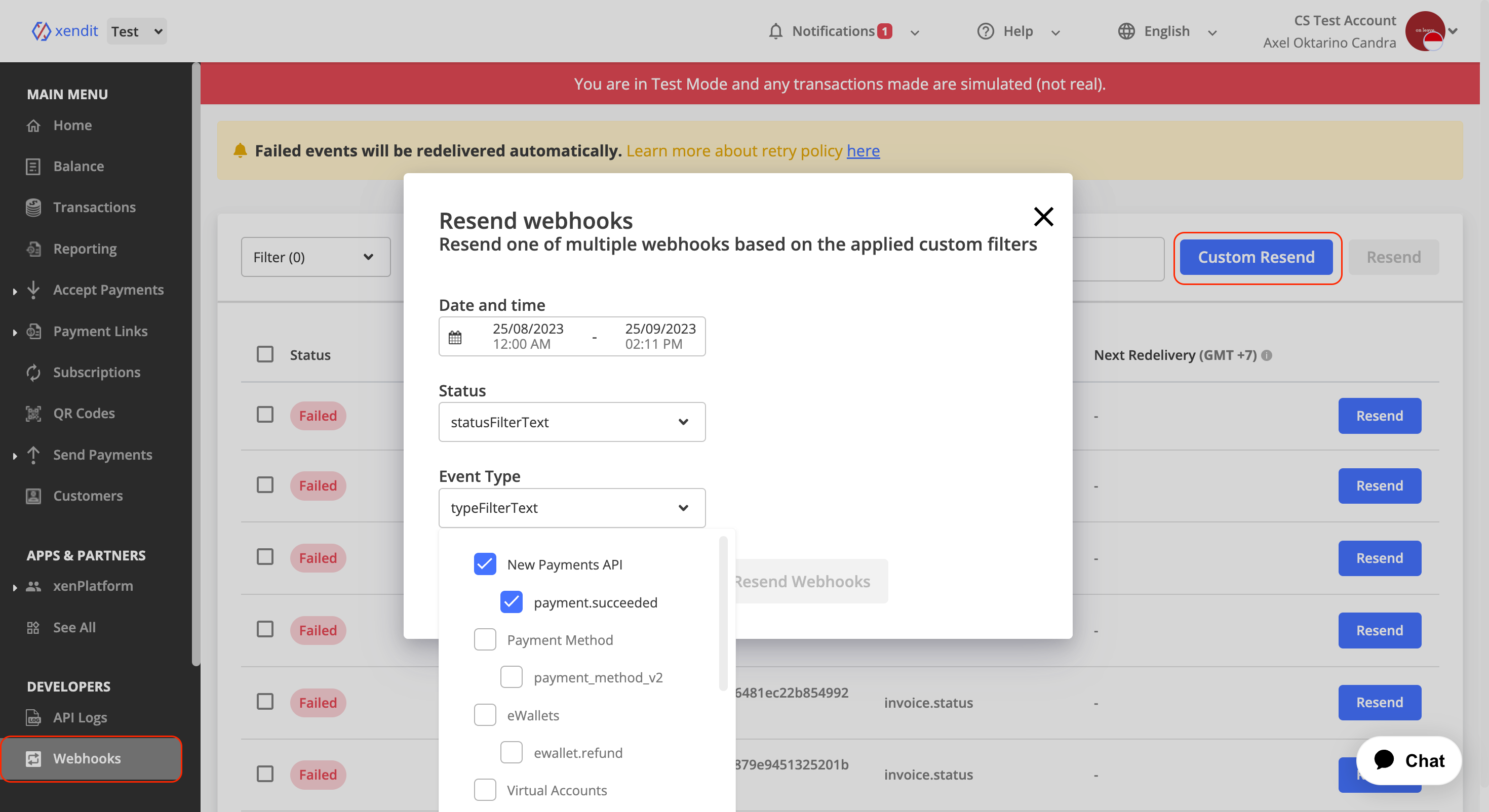
Task: Close the Resend webhooks dialog
Action: (x=1043, y=217)
